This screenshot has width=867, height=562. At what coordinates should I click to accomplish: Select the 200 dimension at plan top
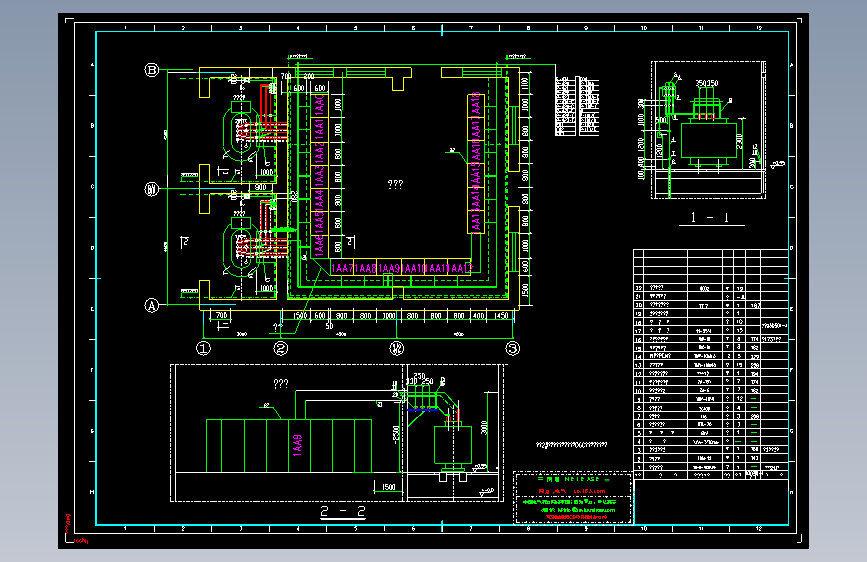(309, 76)
